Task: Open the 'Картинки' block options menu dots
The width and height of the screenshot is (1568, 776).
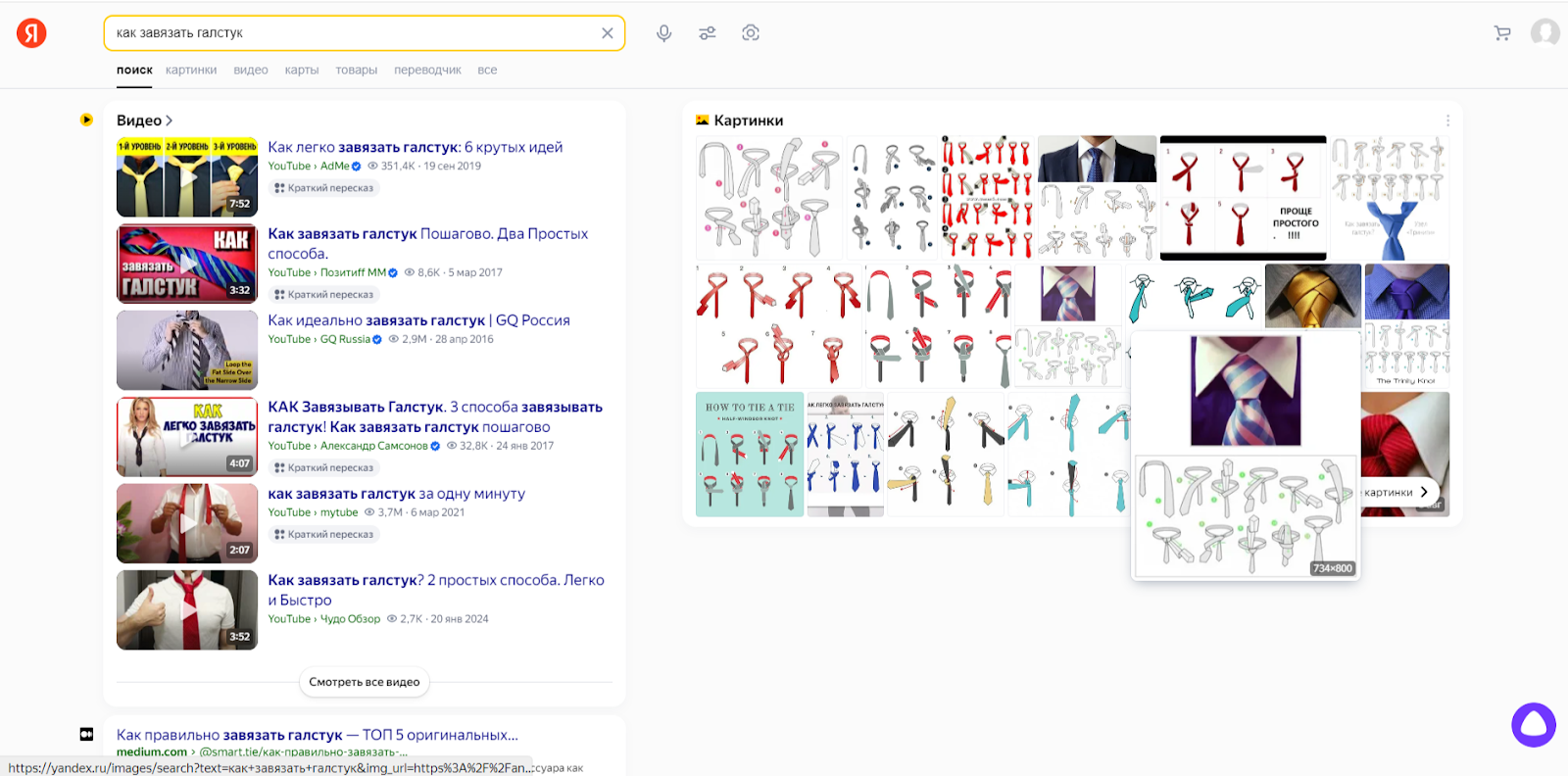Action: (x=1447, y=121)
